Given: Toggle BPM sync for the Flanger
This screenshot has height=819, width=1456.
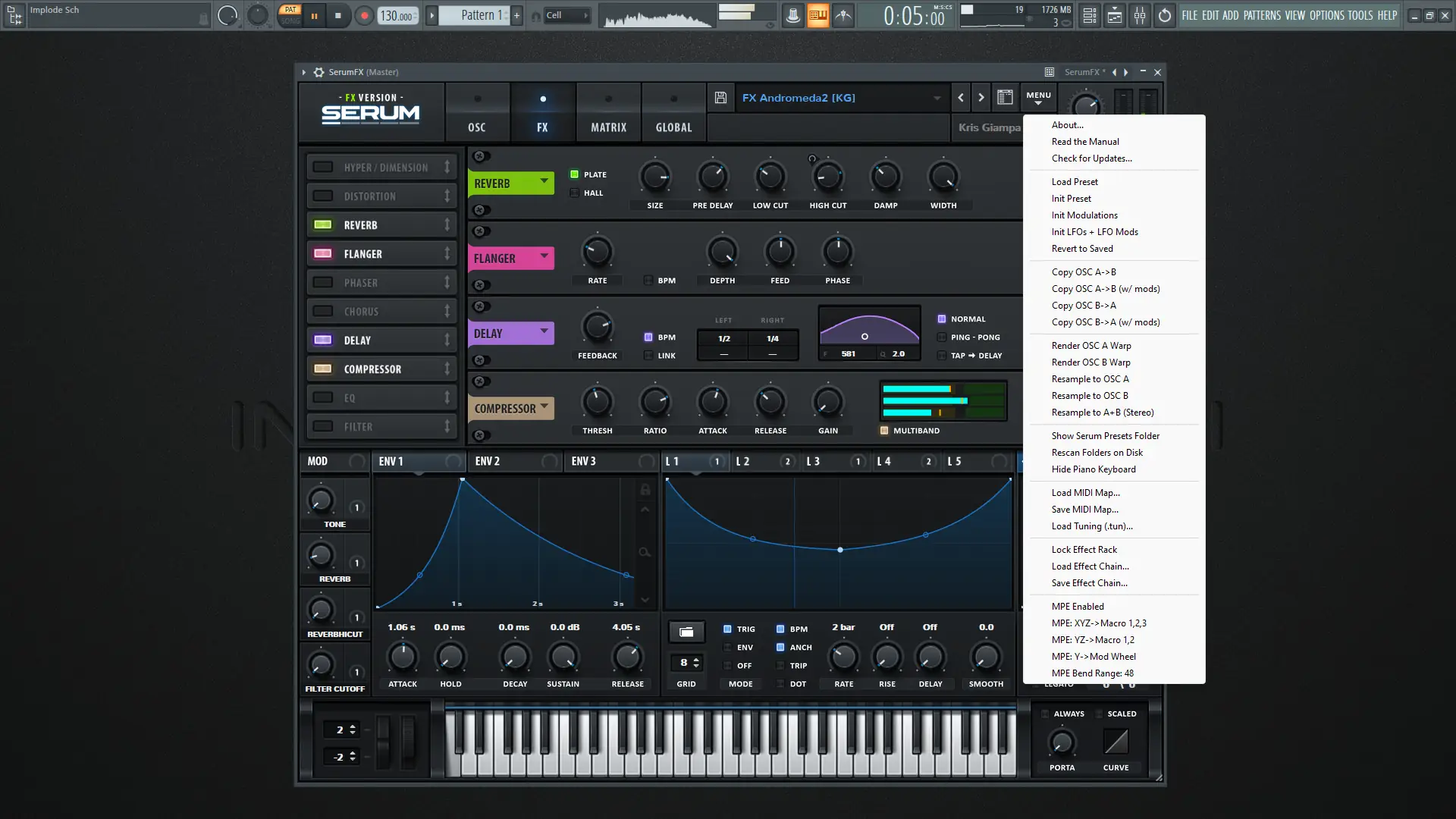Looking at the screenshot, I should [648, 280].
